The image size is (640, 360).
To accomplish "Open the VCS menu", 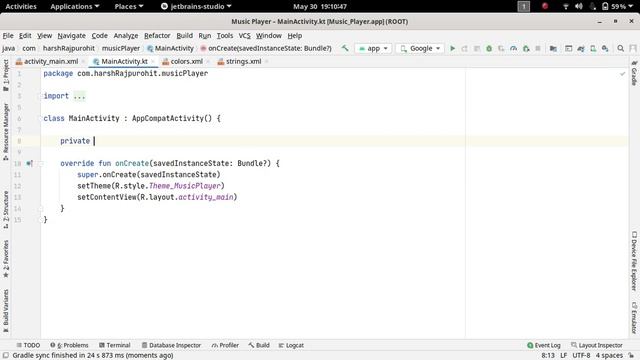I will tap(244, 36).
